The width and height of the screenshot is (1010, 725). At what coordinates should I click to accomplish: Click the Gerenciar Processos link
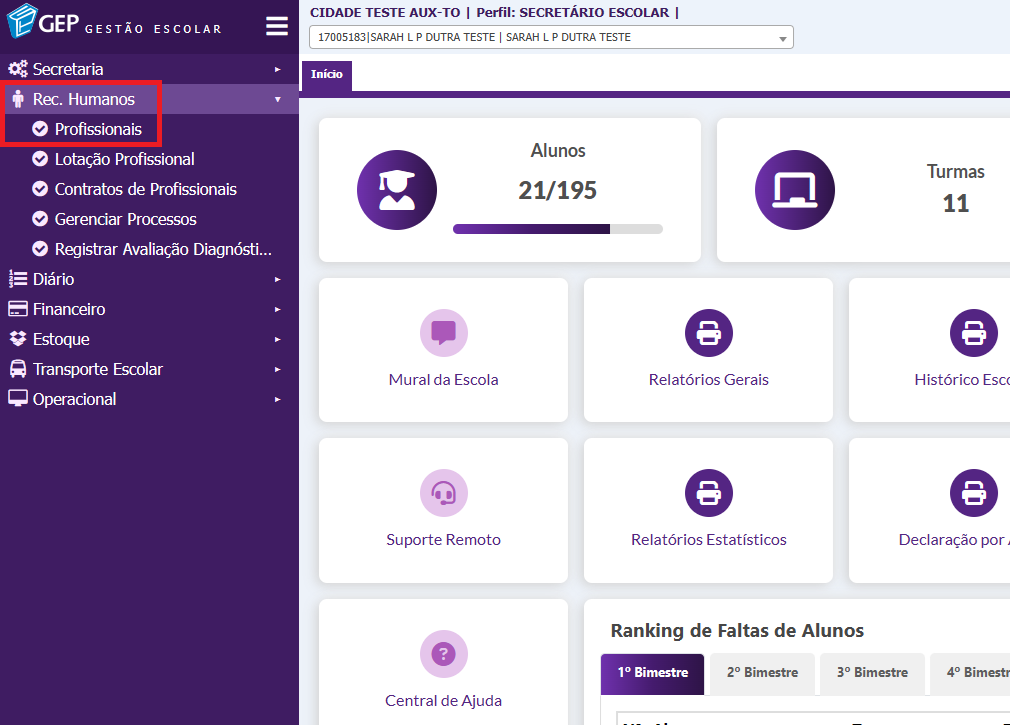tap(125, 219)
